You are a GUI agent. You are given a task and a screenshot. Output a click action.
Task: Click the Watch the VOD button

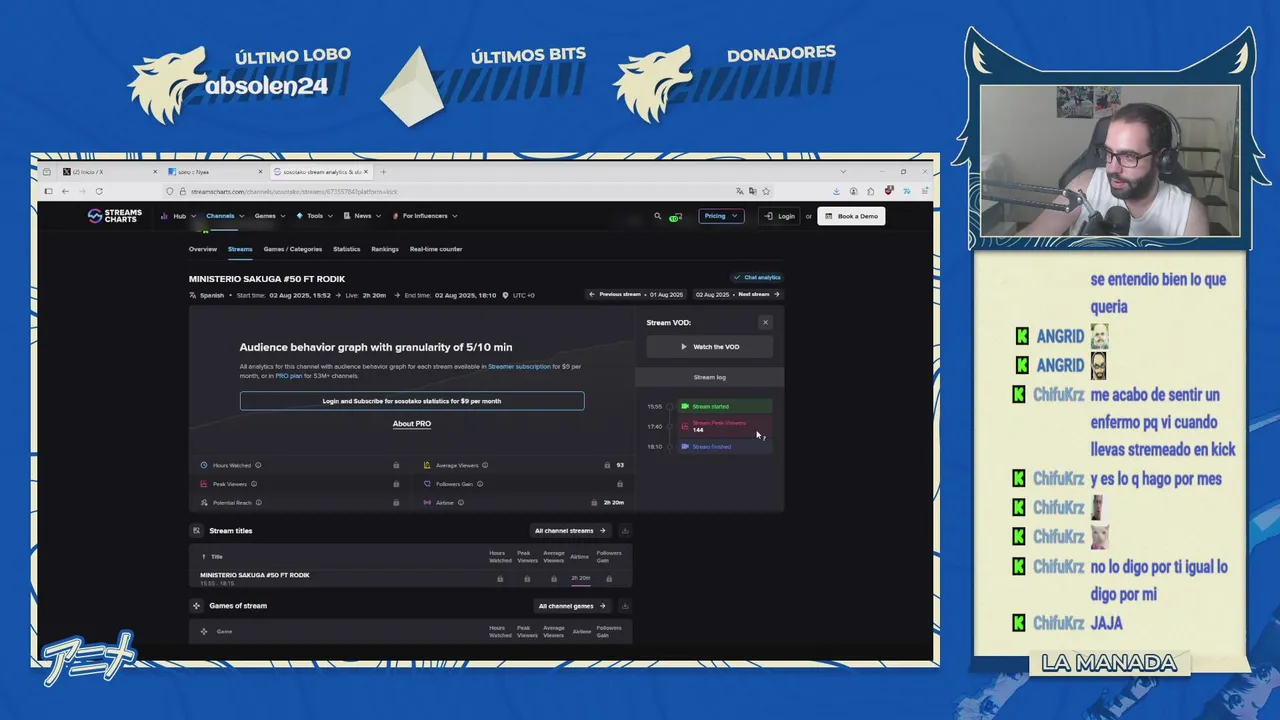(709, 347)
